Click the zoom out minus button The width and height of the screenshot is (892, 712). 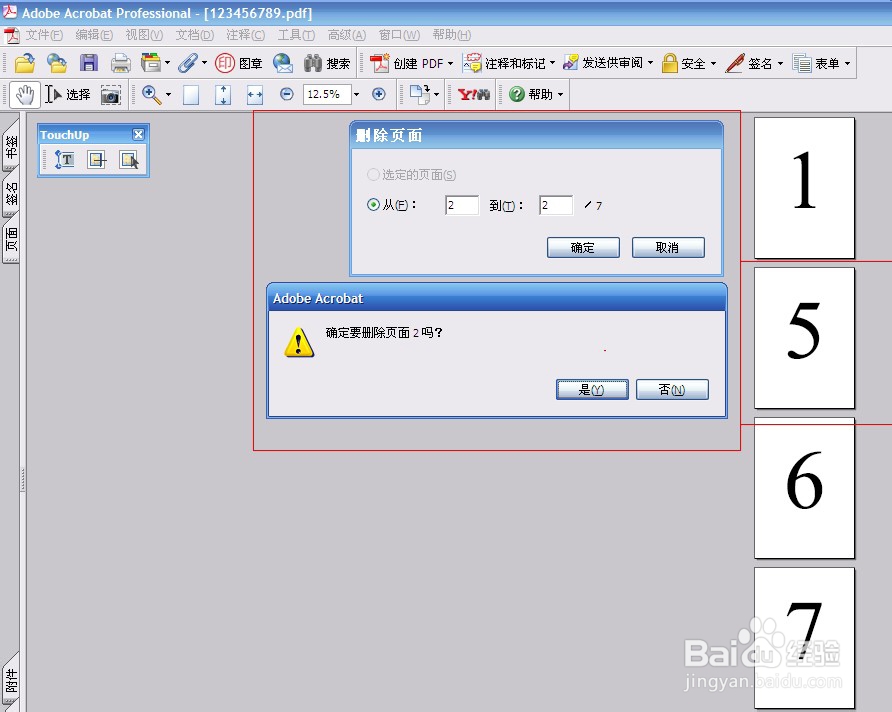(287, 94)
